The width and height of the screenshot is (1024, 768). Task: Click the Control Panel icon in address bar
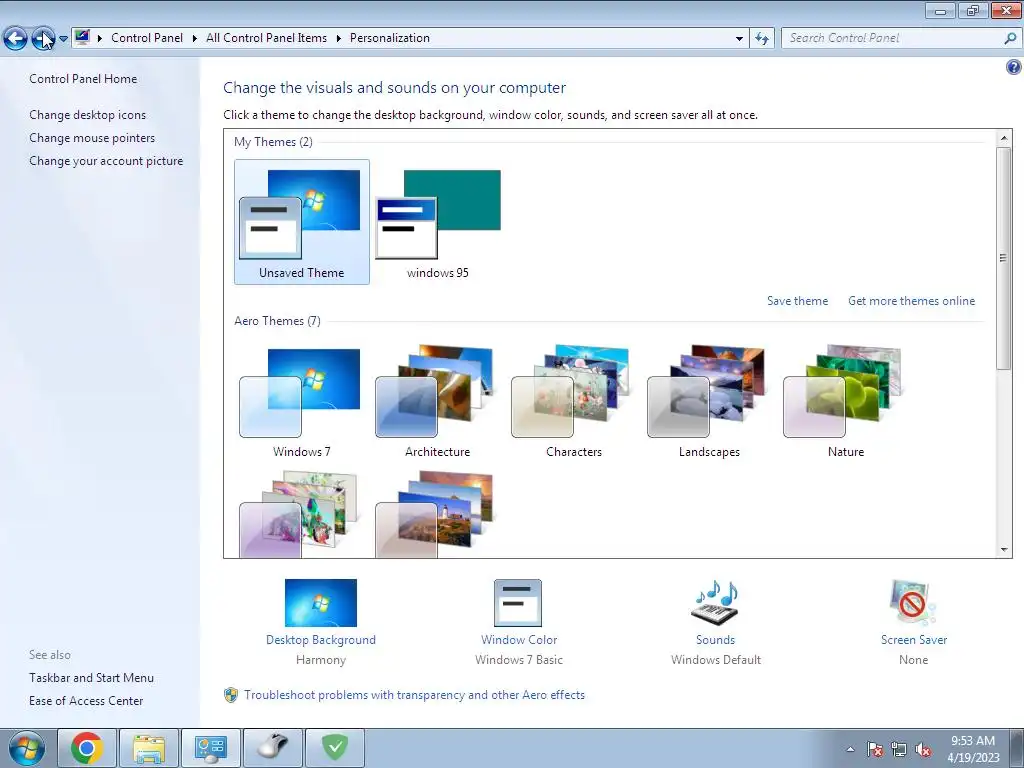82,37
